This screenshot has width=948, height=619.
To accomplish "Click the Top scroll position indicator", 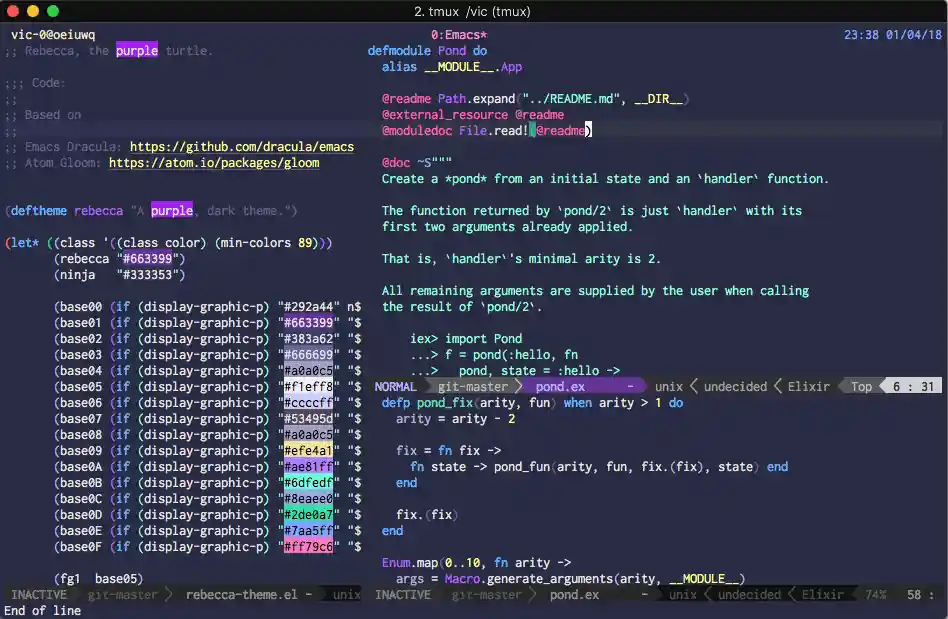I will pos(862,386).
